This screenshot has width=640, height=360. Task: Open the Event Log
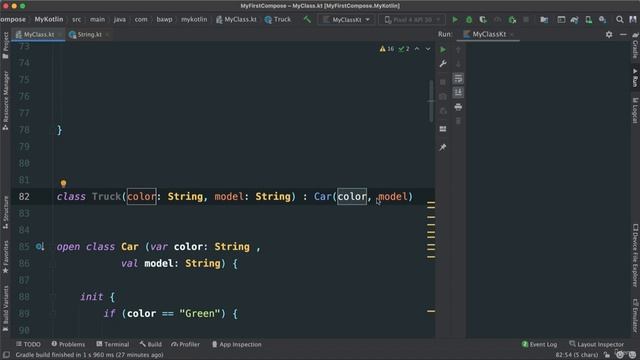(539, 344)
